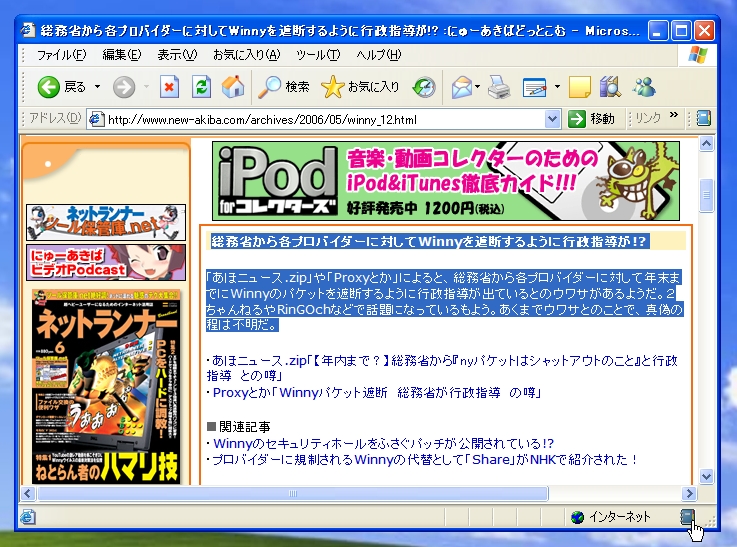Open 表示(V) menu
737x547 pixels.
(177, 55)
